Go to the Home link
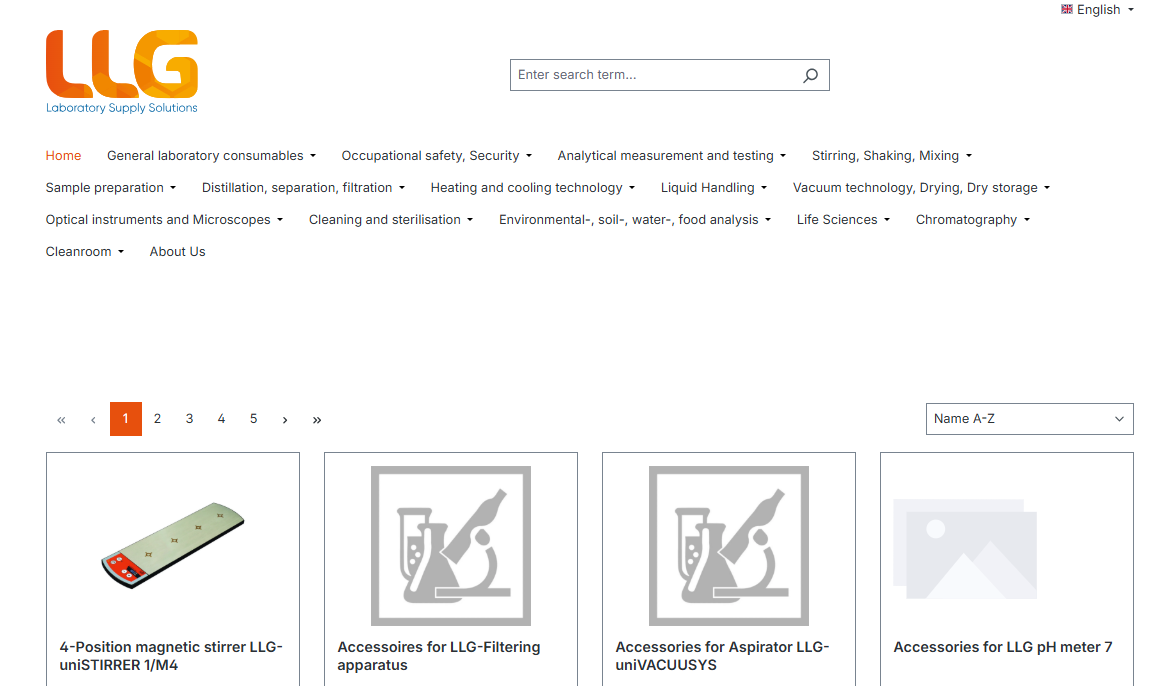 pyautogui.click(x=63, y=156)
